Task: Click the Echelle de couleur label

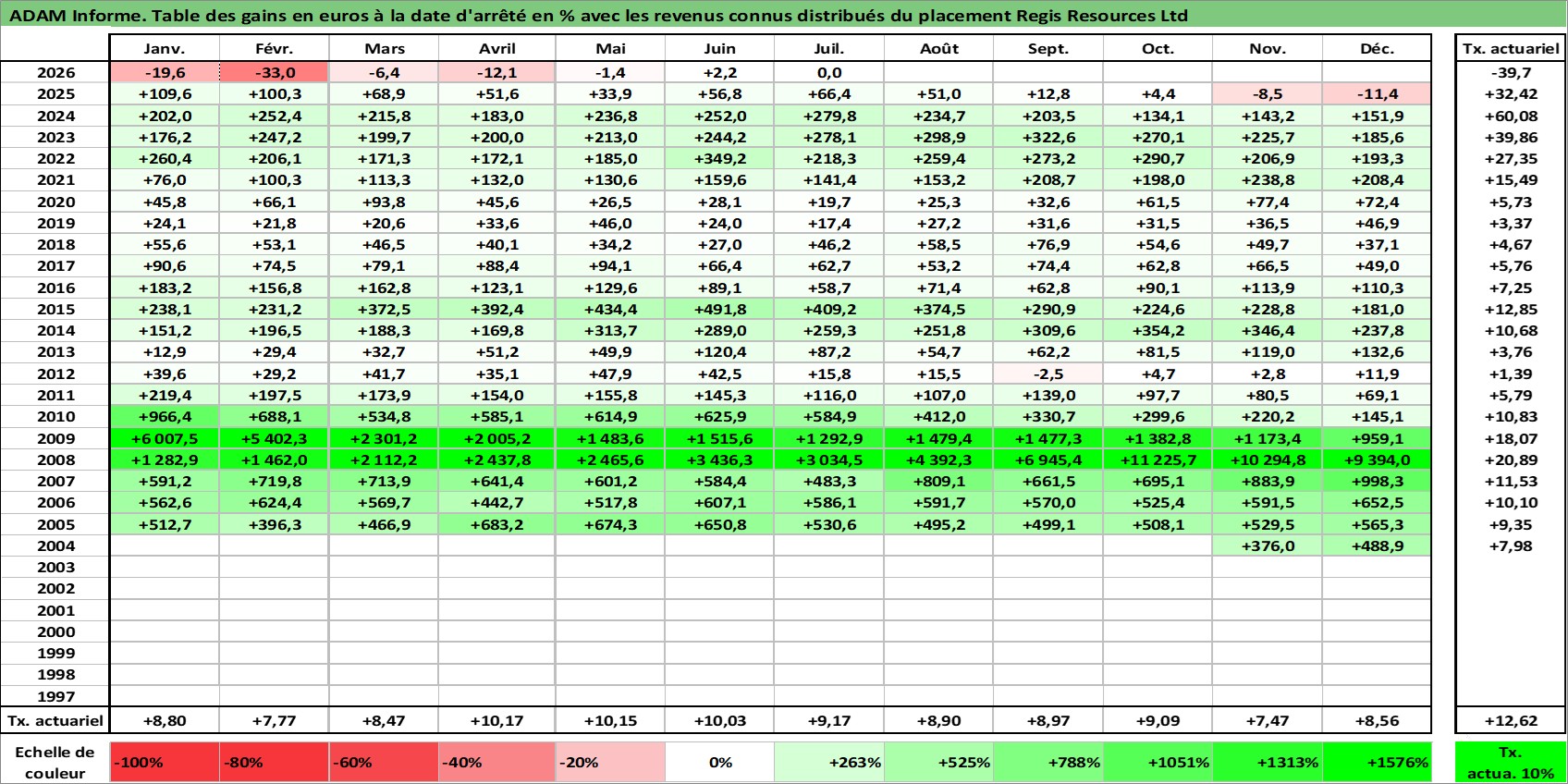Action: point(55,763)
